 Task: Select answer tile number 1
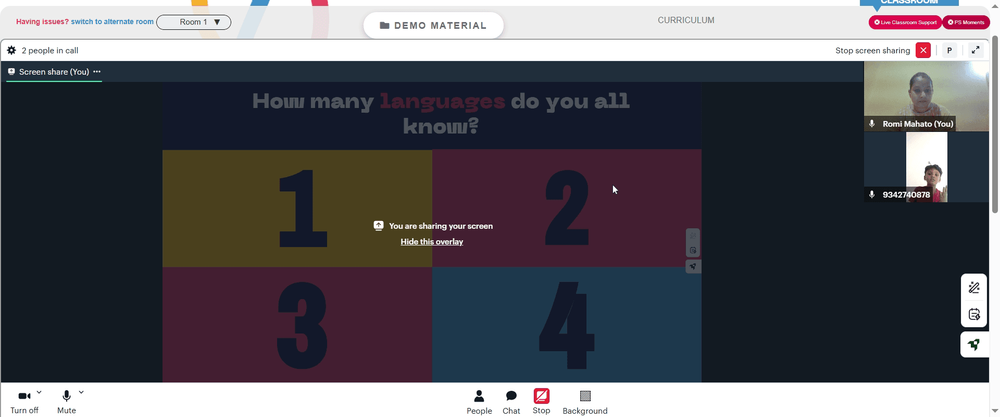(x=297, y=208)
